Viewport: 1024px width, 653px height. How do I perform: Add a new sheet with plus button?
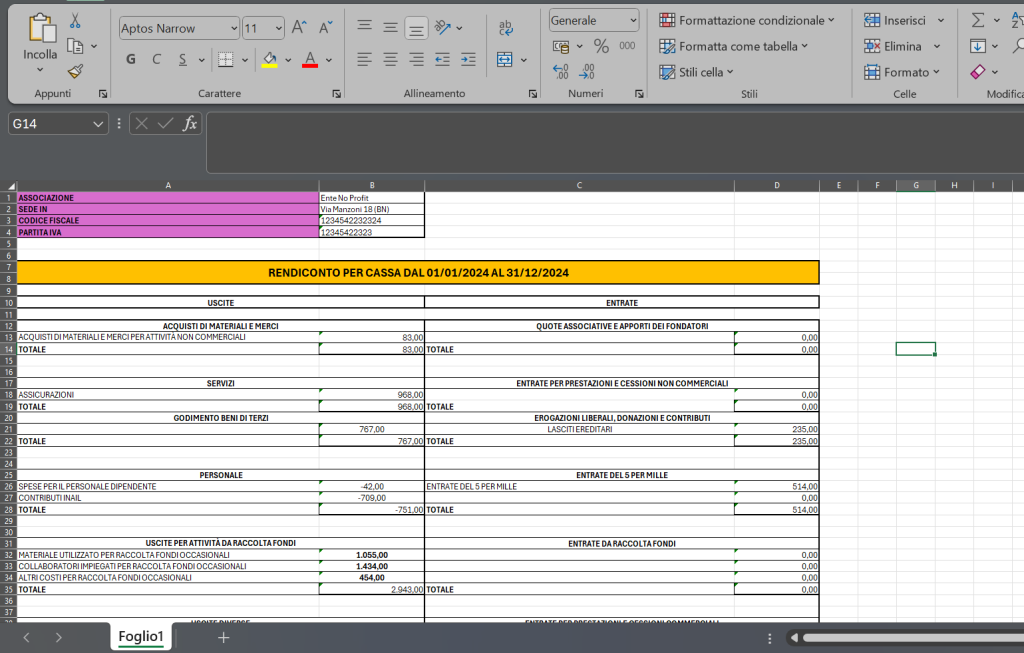click(224, 637)
